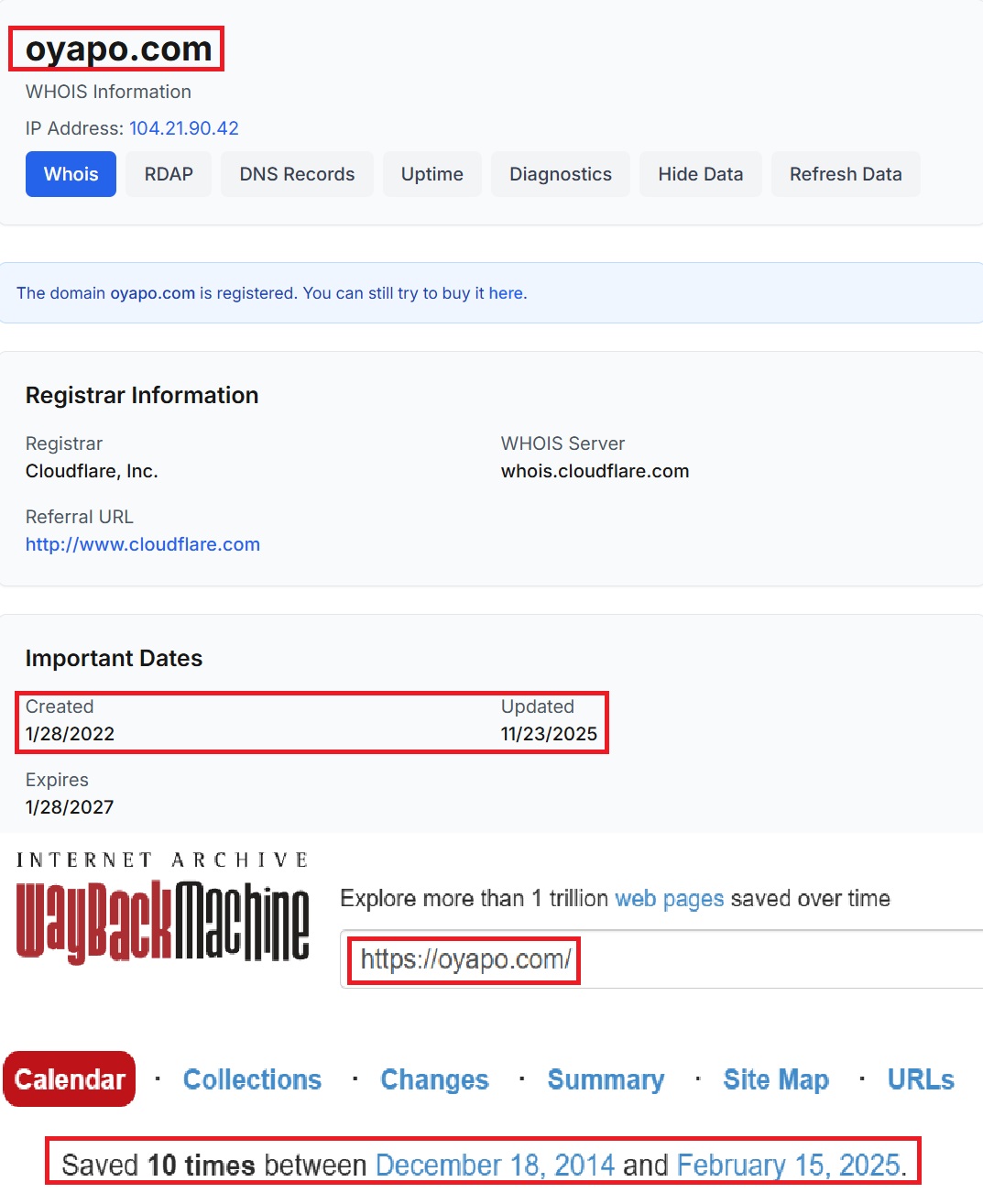This screenshot has width=983, height=1204.
Task: Open the Diagnostics tab
Action: [x=560, y=174]
